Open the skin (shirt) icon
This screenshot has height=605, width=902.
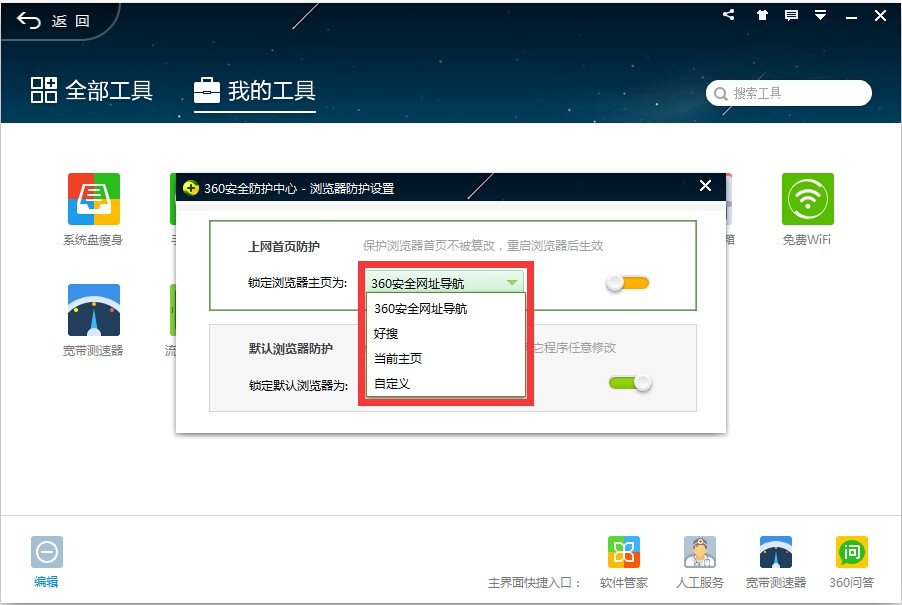tap(762, 15)
